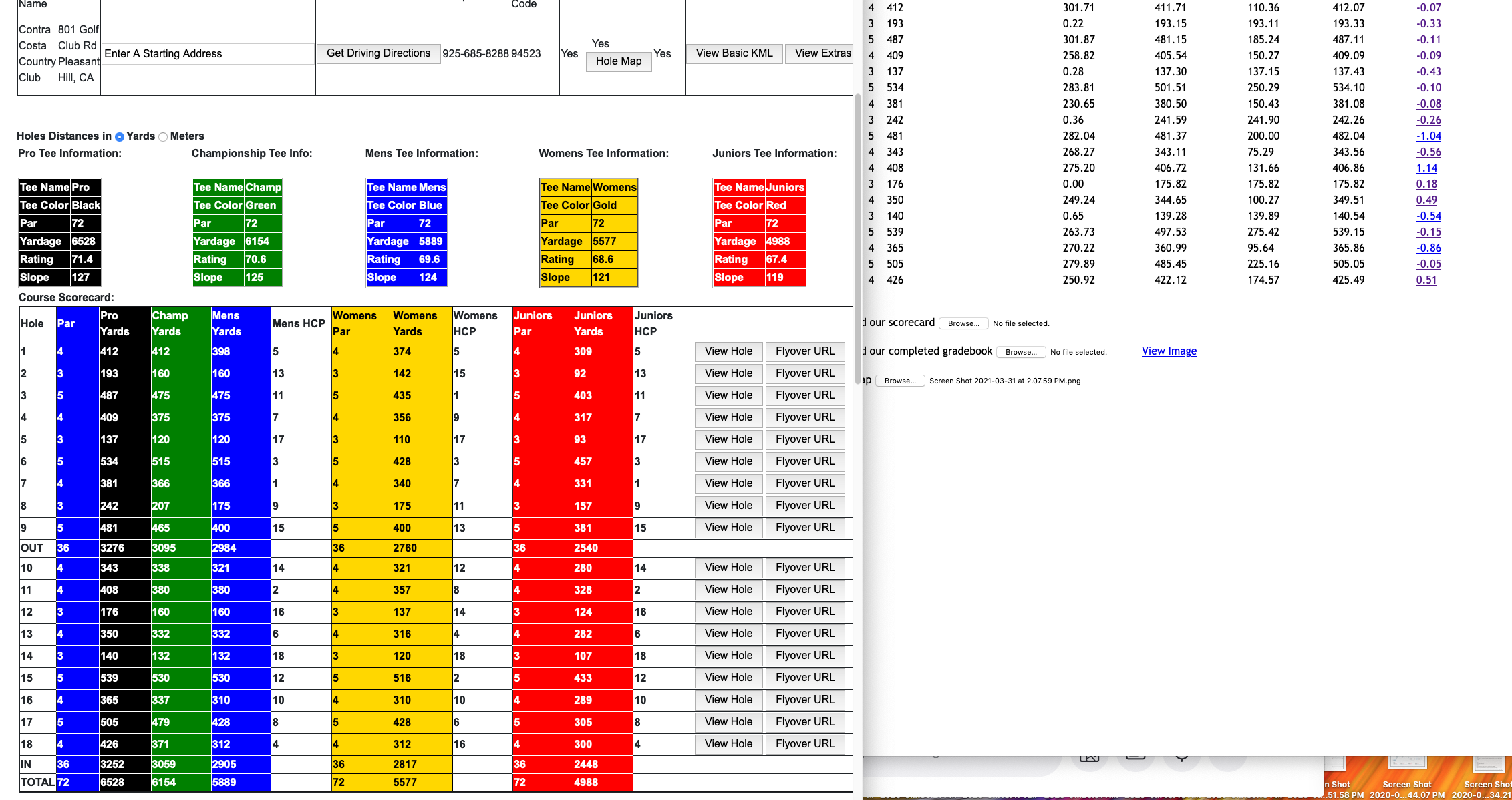Click the Womens Tee Color Gold cell

(615, 206)
